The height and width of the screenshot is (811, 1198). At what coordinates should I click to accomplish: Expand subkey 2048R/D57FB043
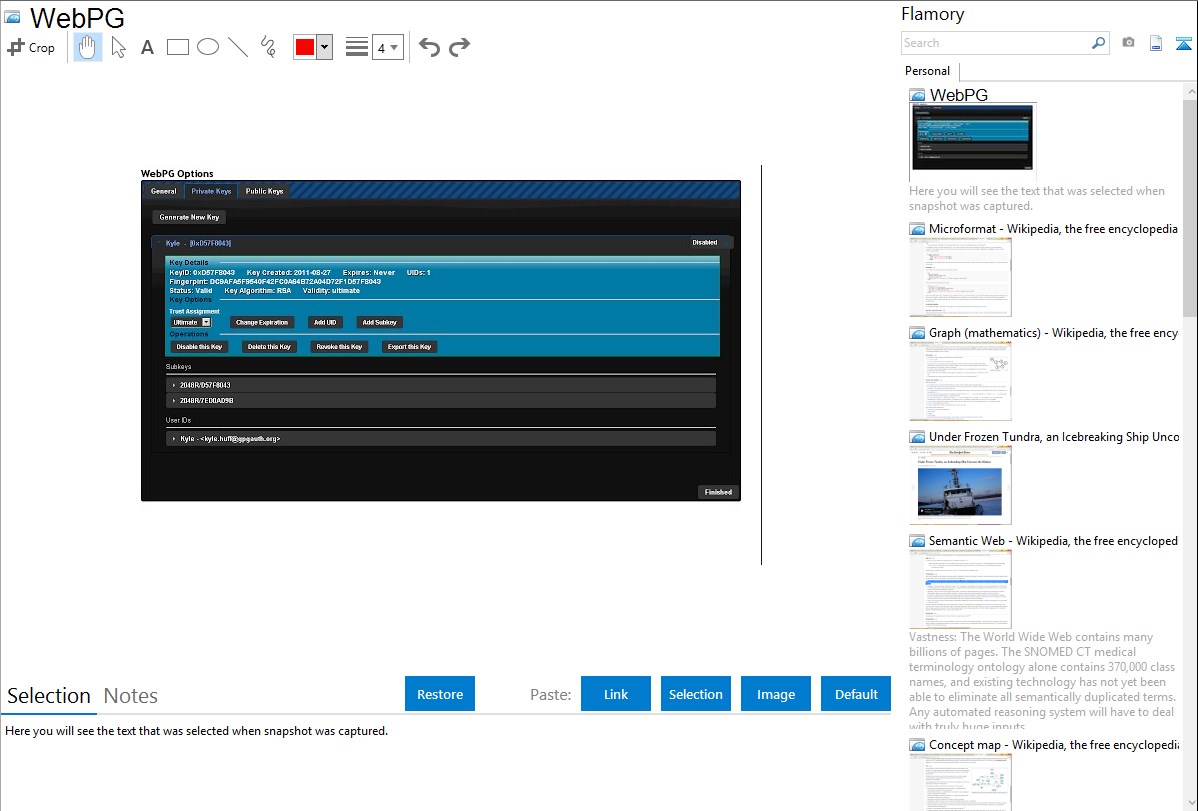441,385
